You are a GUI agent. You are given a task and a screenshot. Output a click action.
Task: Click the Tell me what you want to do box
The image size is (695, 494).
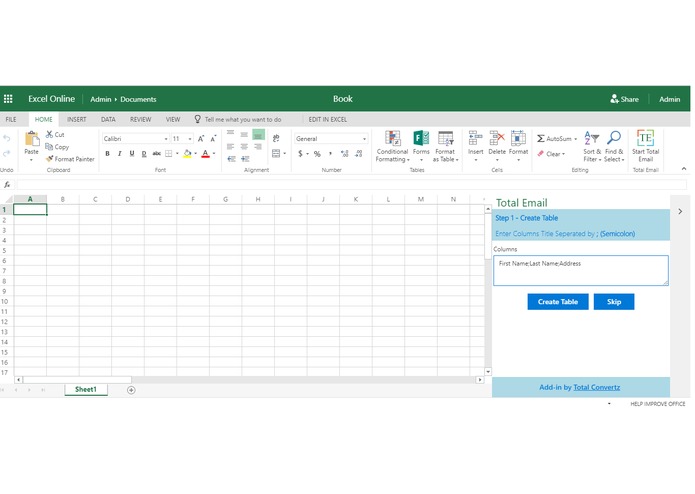click(242, 119)
